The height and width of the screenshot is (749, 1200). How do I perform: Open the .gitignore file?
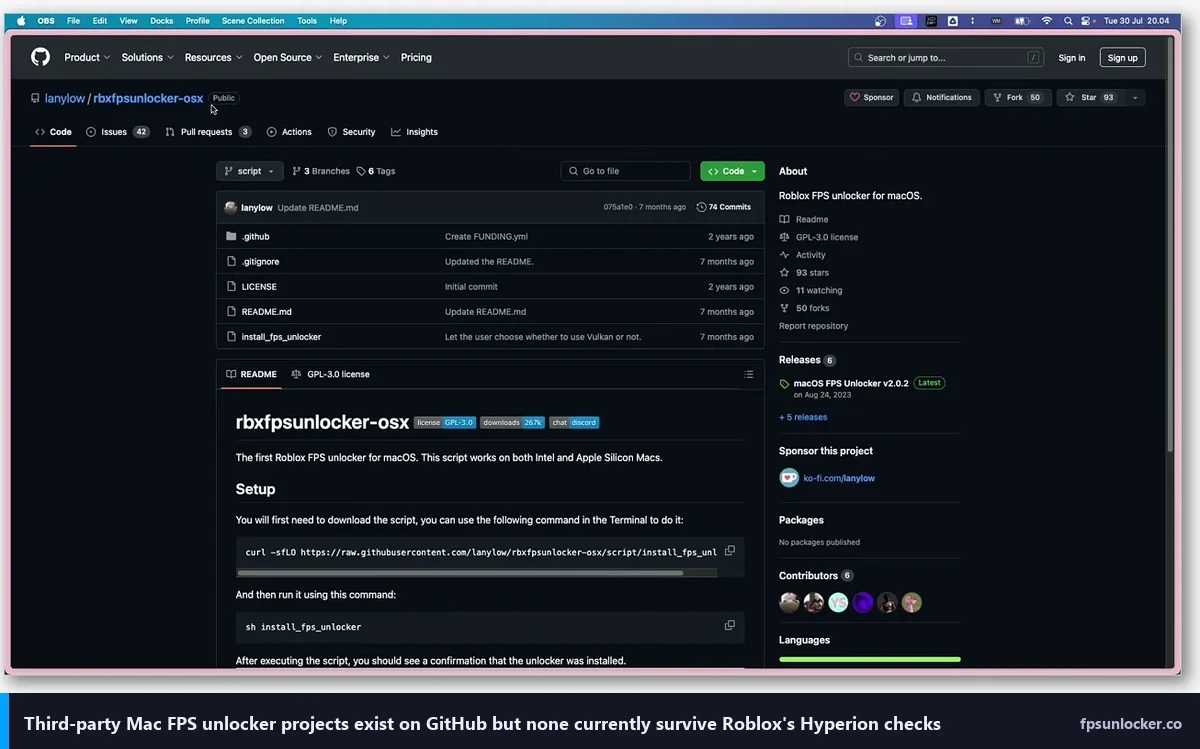[260, 262]
